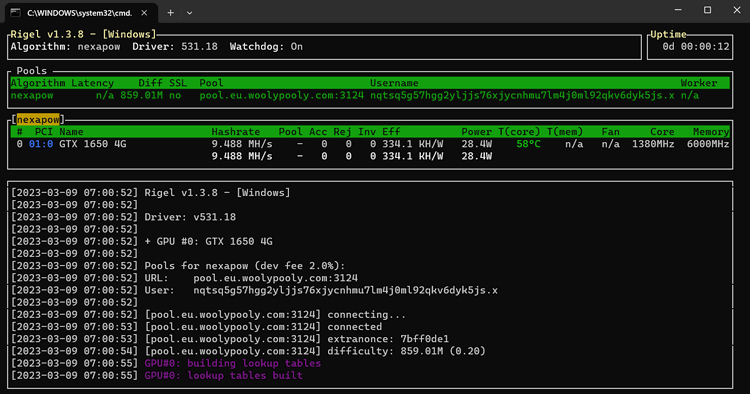Click the Pools diff value '859.01M'
Screen dimensions: 750x394
pos(141,96)
